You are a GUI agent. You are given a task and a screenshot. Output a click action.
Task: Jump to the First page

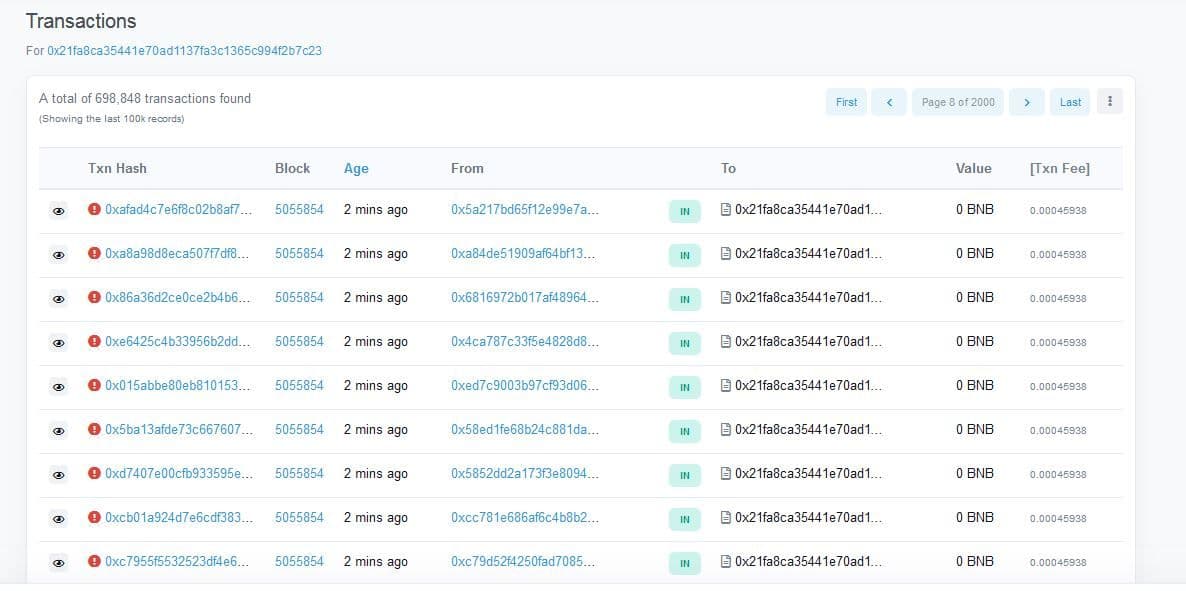pyautogui.click(x=846, y=102)
